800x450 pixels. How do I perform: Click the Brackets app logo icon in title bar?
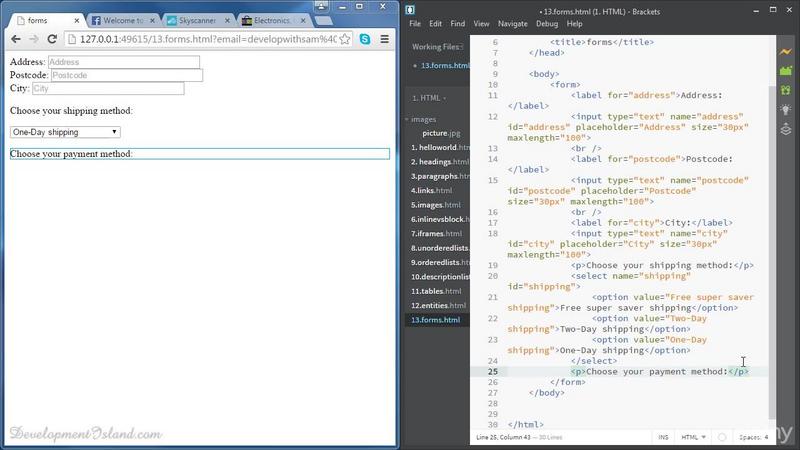[410, 10]
